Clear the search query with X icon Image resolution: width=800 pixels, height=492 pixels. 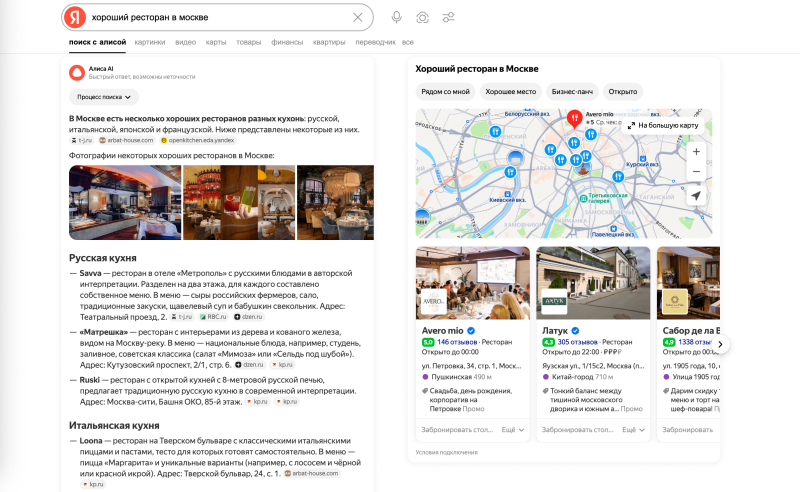[358, 17]
